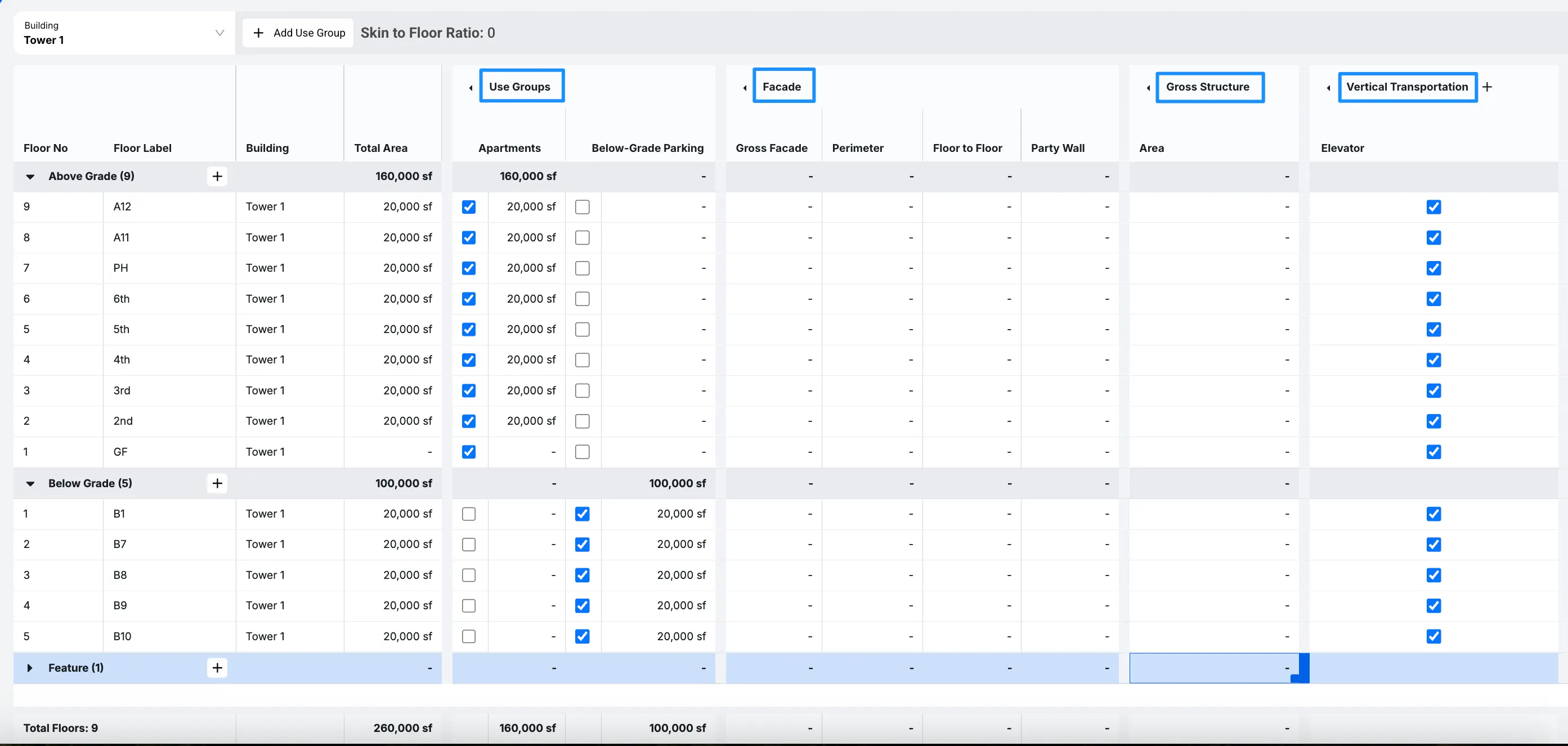Image resolution: width=1568 pixels, height=746 pixels.
Task: Collapse Use Groups column arrow
Action: coord(471,88)
